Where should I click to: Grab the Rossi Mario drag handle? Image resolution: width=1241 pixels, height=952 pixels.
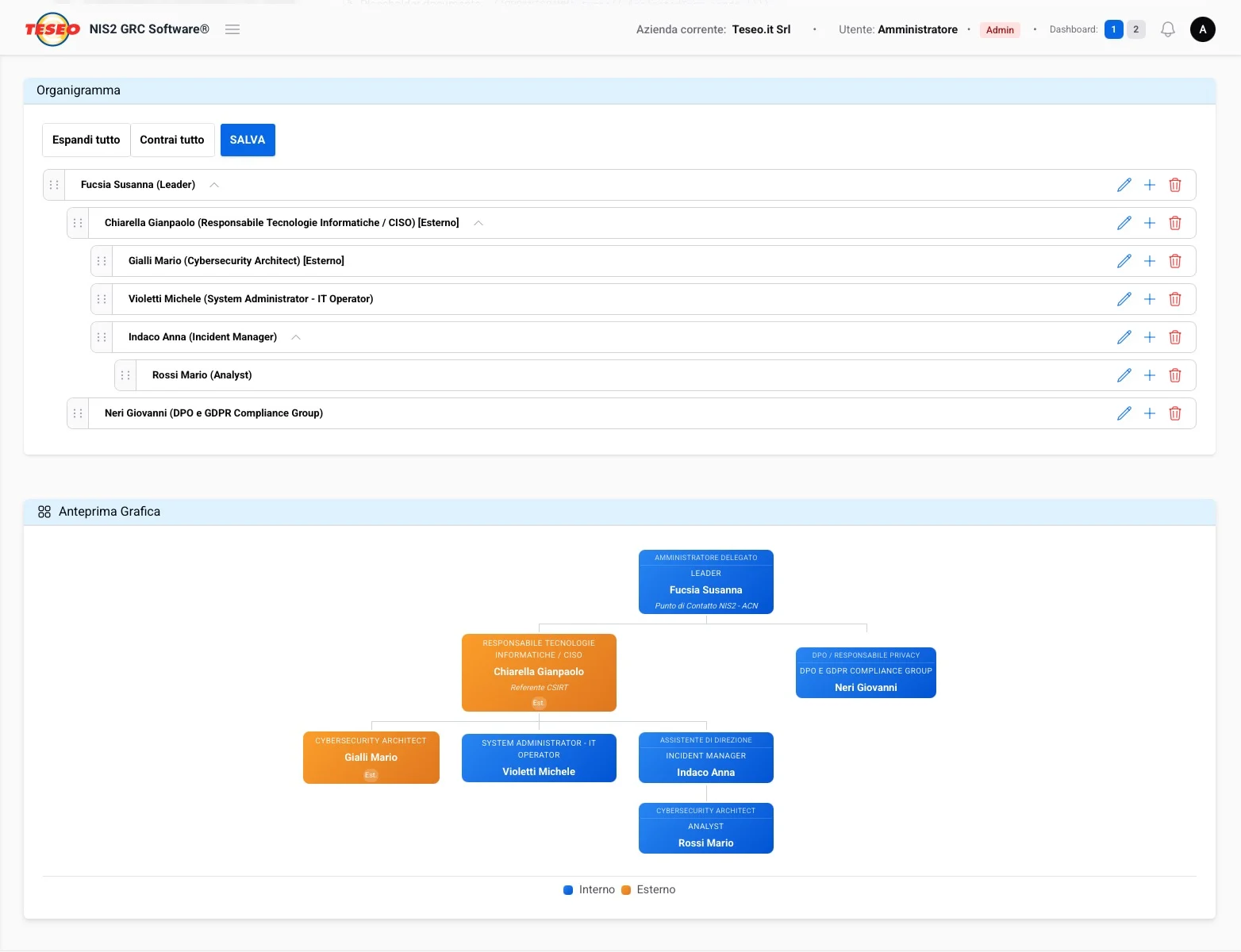[125, 375]
